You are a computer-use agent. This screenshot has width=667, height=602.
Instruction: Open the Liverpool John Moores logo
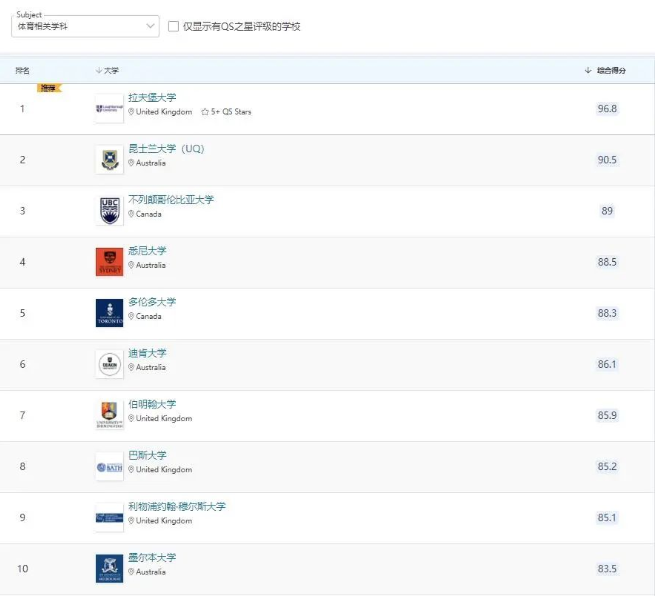109,518
